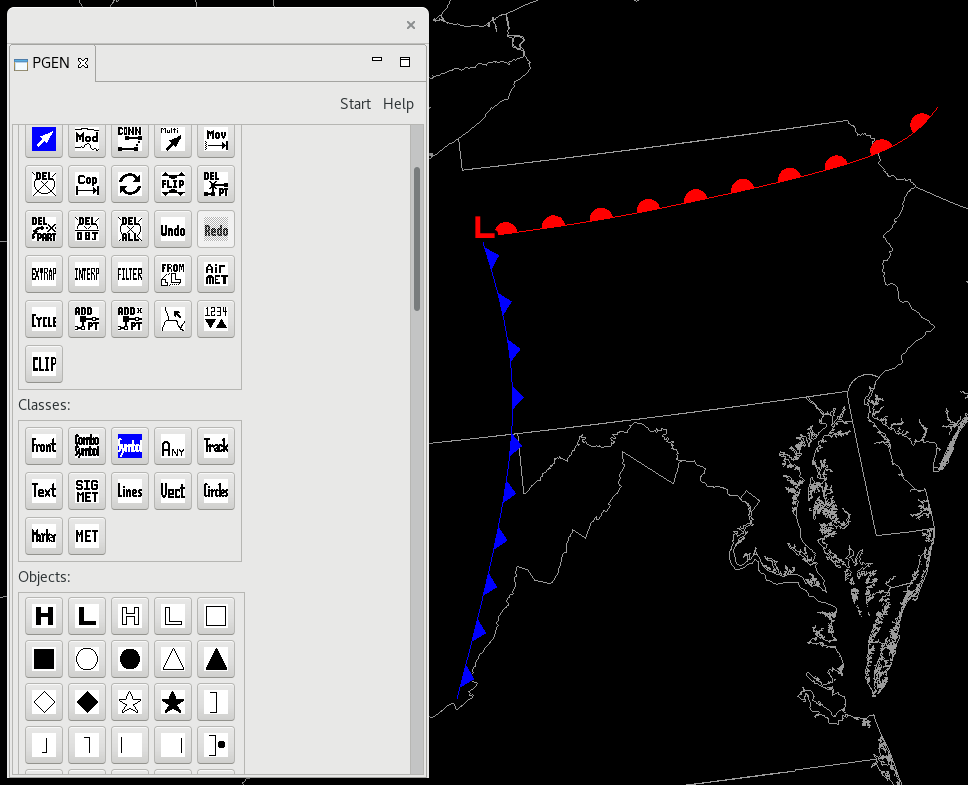968x785 pixels.
Task: Select the open triangle symbol
Action: click(x=173, y=659)
